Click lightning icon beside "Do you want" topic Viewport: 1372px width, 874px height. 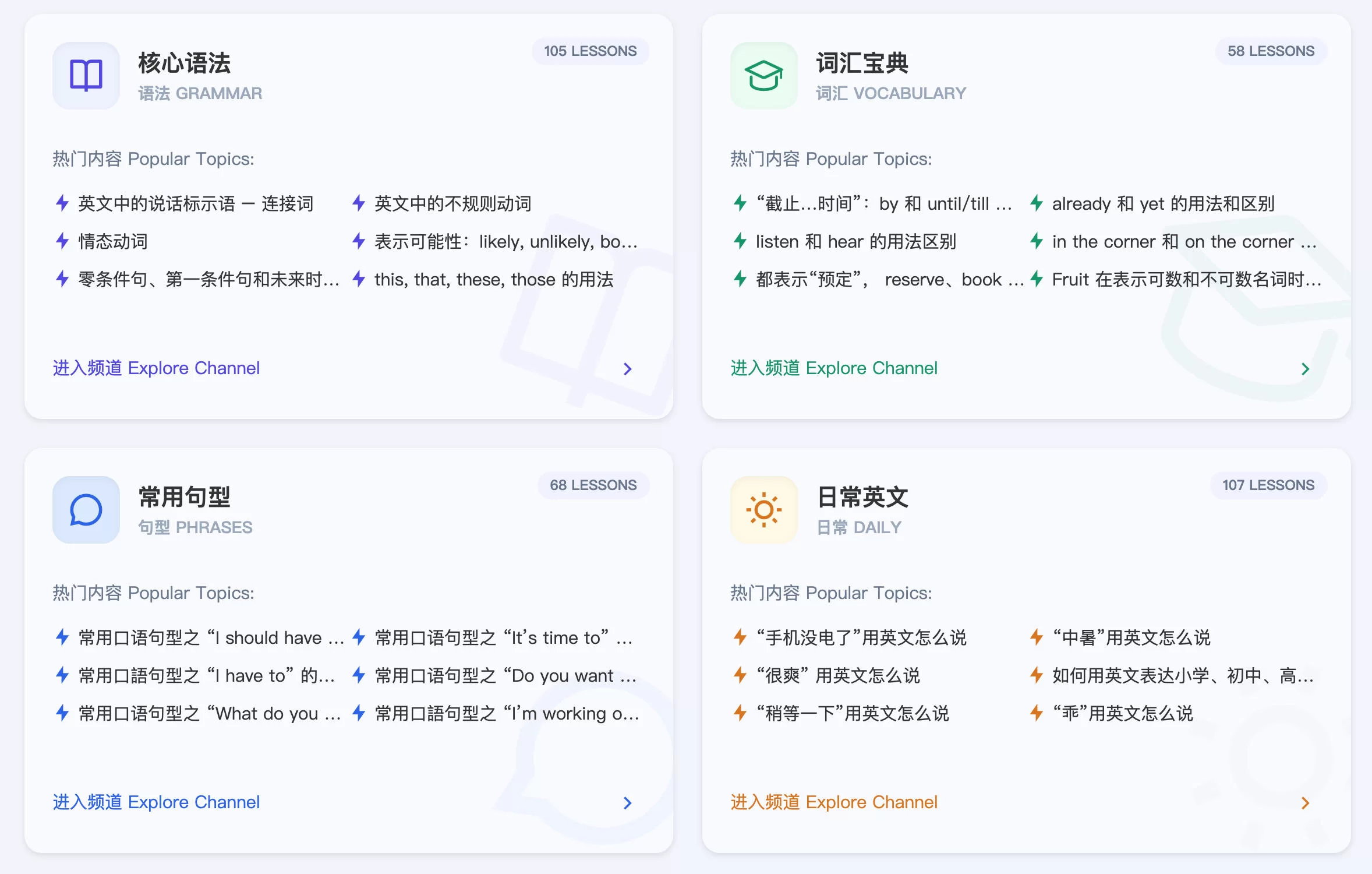[x=359, y=675]
